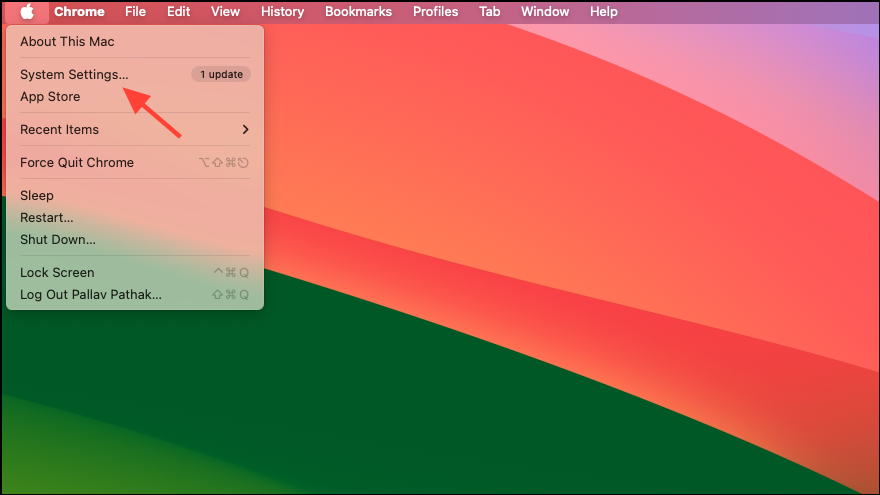
Task: Open the Window menu
Action: click(x=545, y=11)
